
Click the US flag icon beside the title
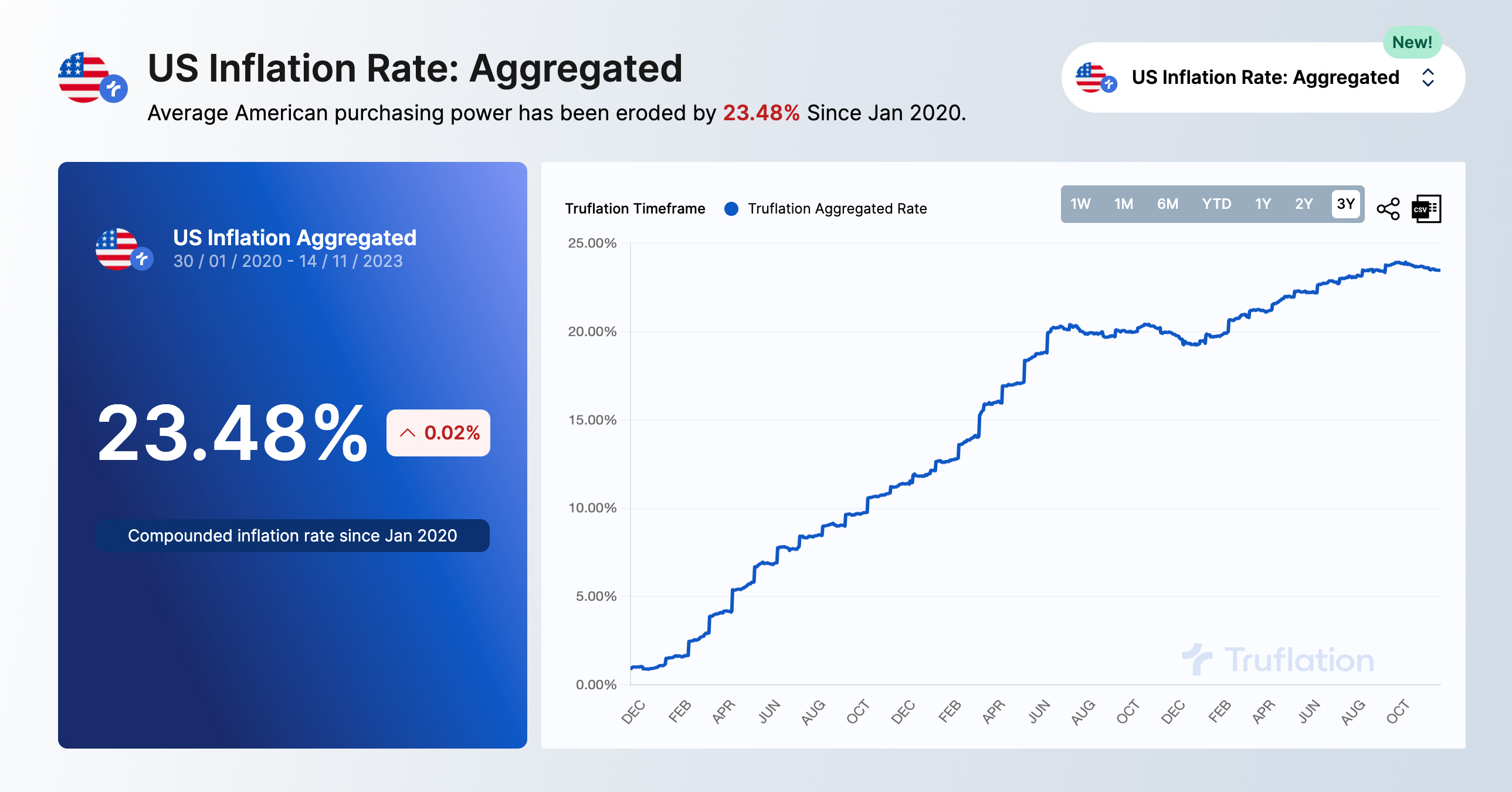[82, 75]
